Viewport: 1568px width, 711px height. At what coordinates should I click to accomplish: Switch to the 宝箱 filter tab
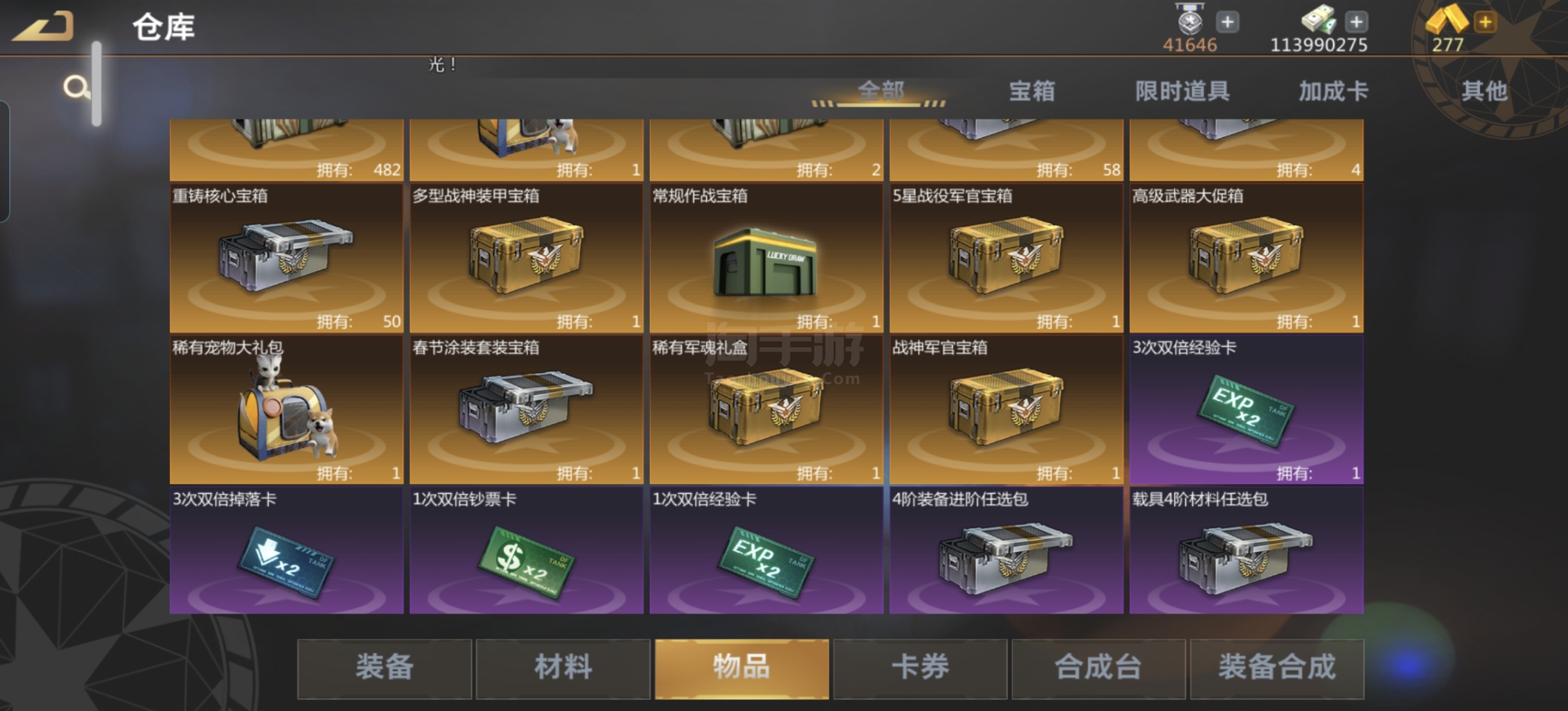(1032, 91)
